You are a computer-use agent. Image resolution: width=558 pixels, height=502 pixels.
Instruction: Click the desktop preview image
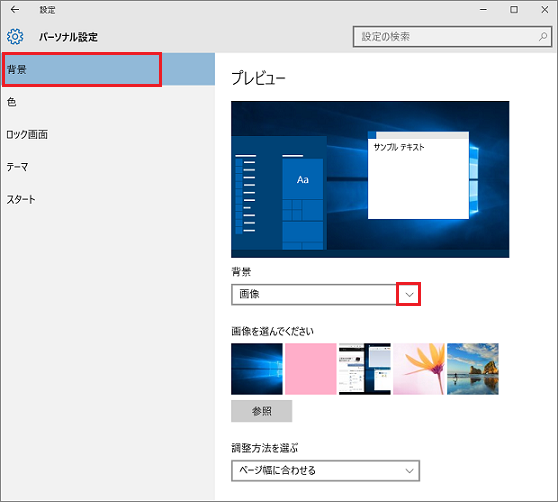point(370,179)
